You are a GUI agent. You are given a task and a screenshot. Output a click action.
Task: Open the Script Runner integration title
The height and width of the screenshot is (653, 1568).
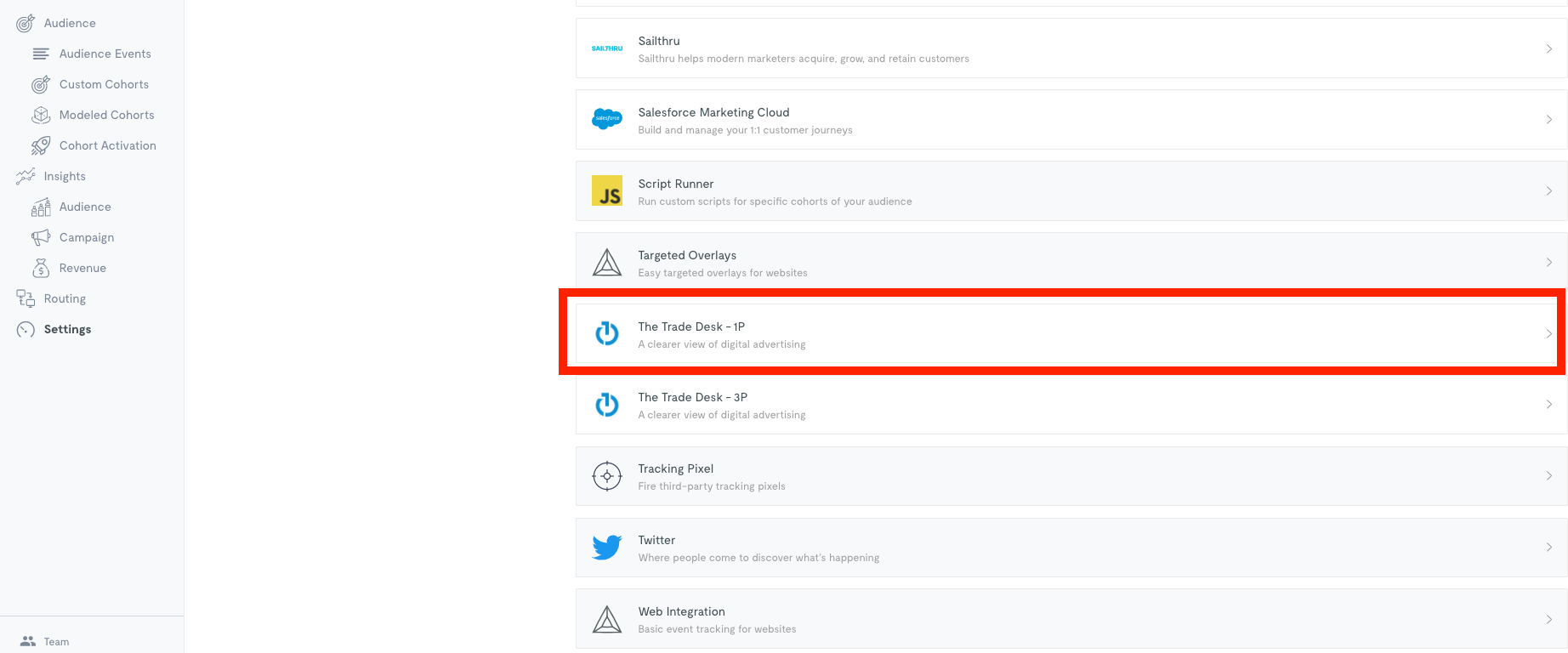tap(676, 184)
